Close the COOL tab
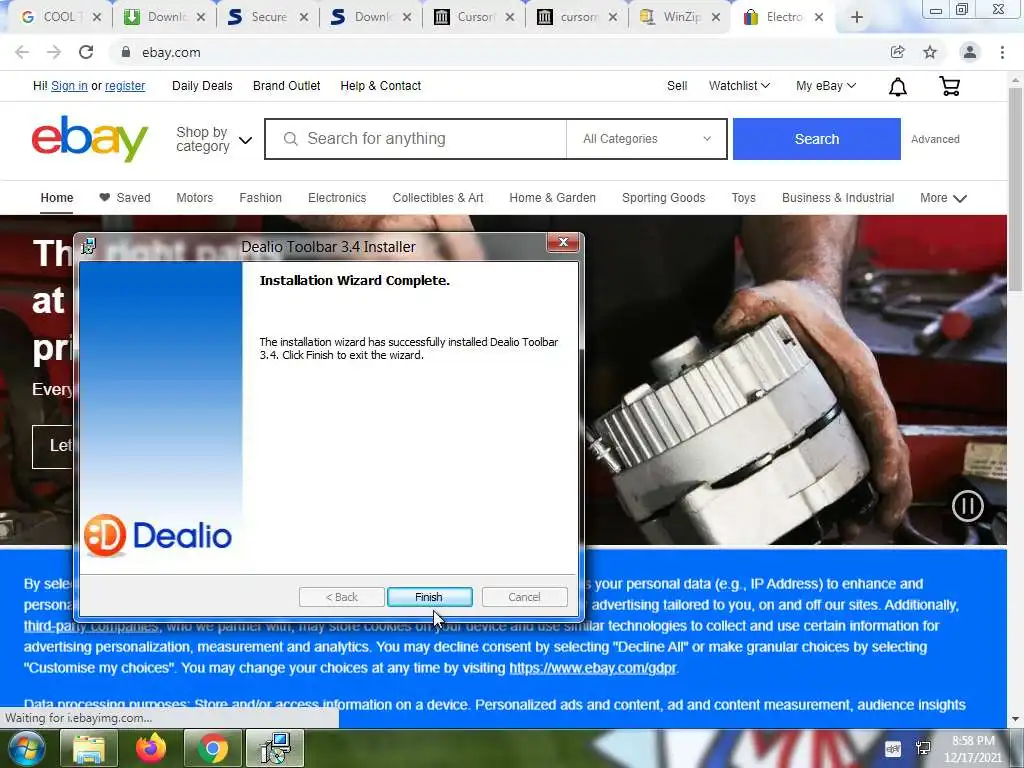This screenshot has height=768, width=1024. coord(97,17)
